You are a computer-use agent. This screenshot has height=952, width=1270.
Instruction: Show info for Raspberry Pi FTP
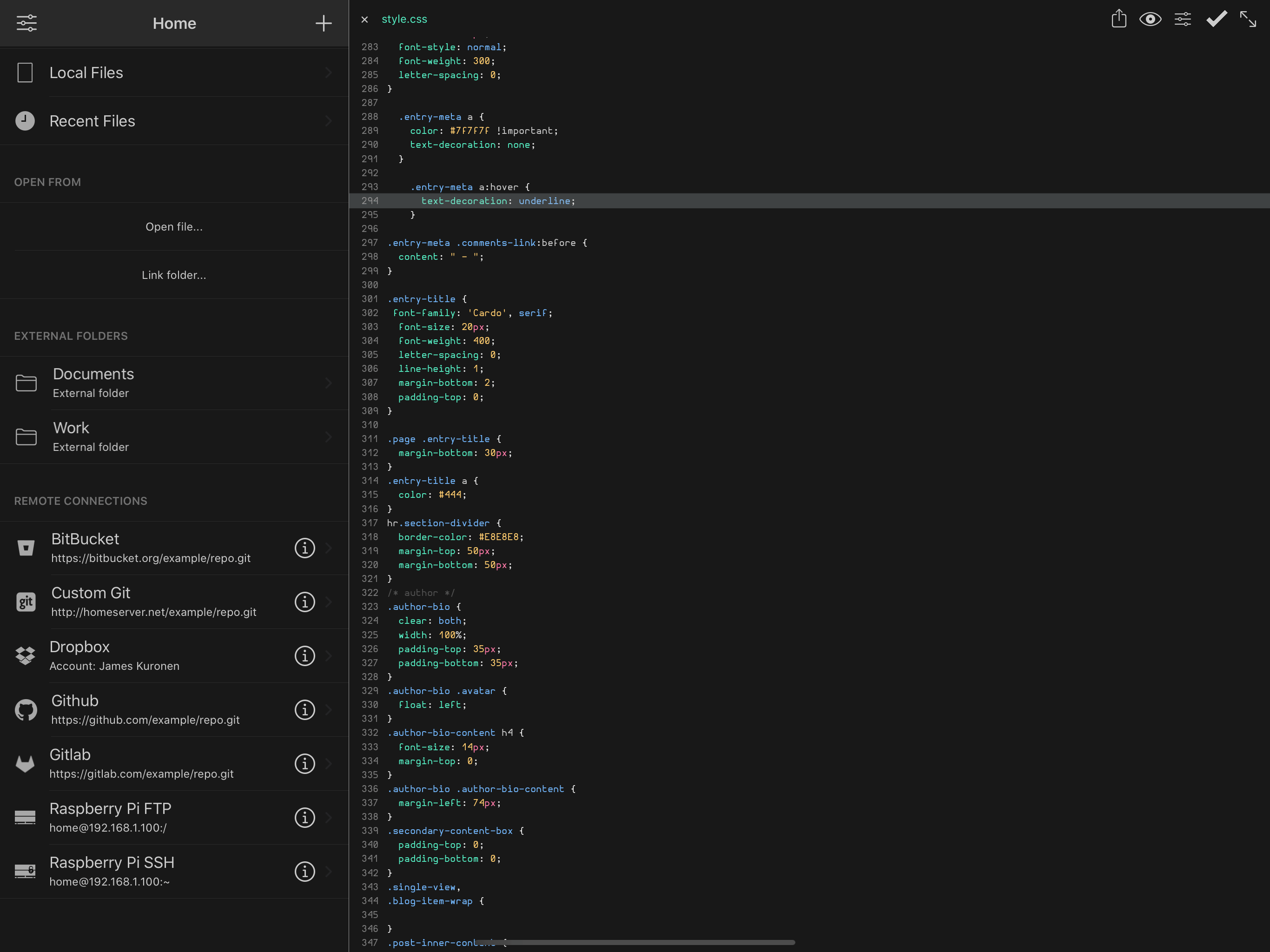point(304,818)
